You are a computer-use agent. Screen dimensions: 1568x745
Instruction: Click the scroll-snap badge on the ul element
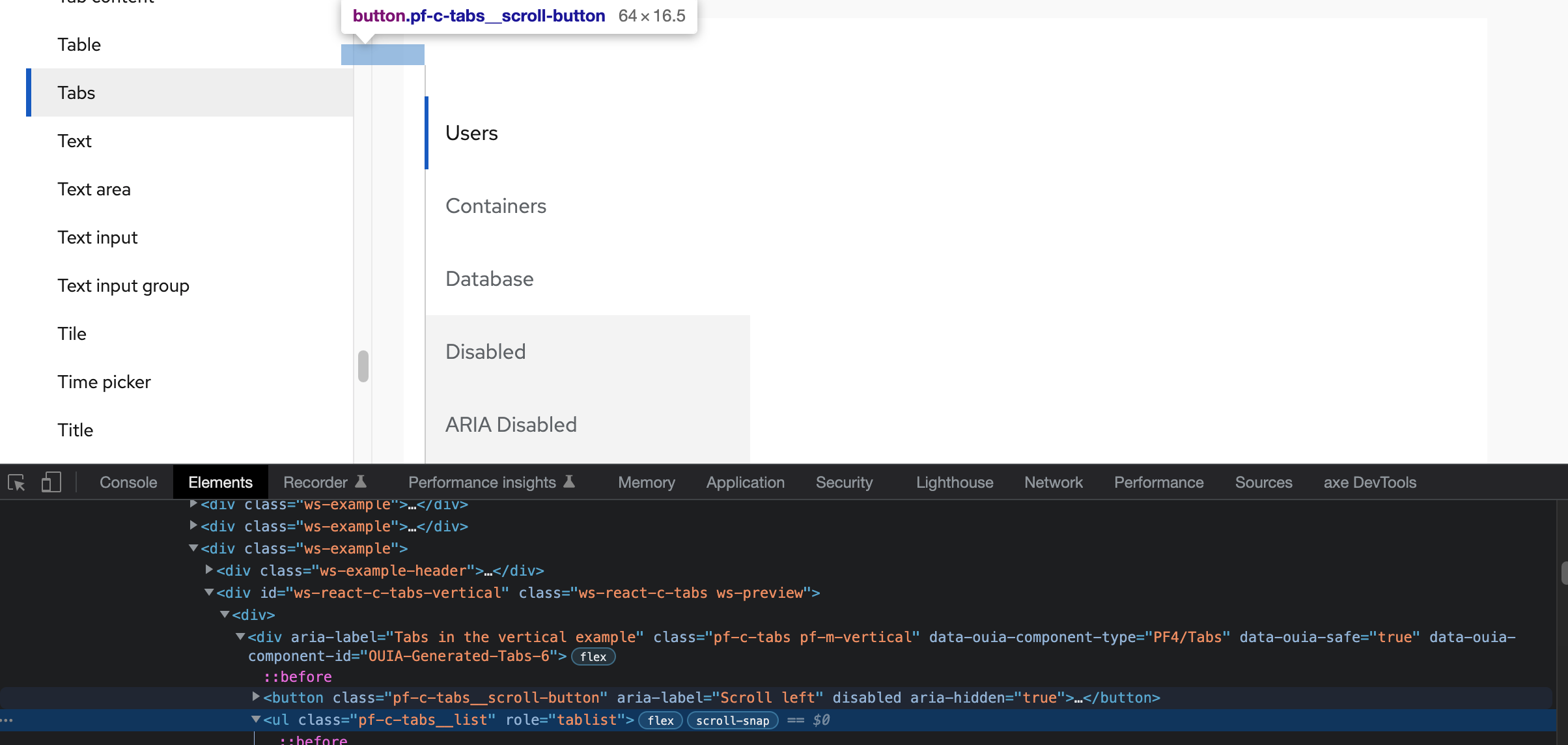pyautogui.click(x=733, y=720)
